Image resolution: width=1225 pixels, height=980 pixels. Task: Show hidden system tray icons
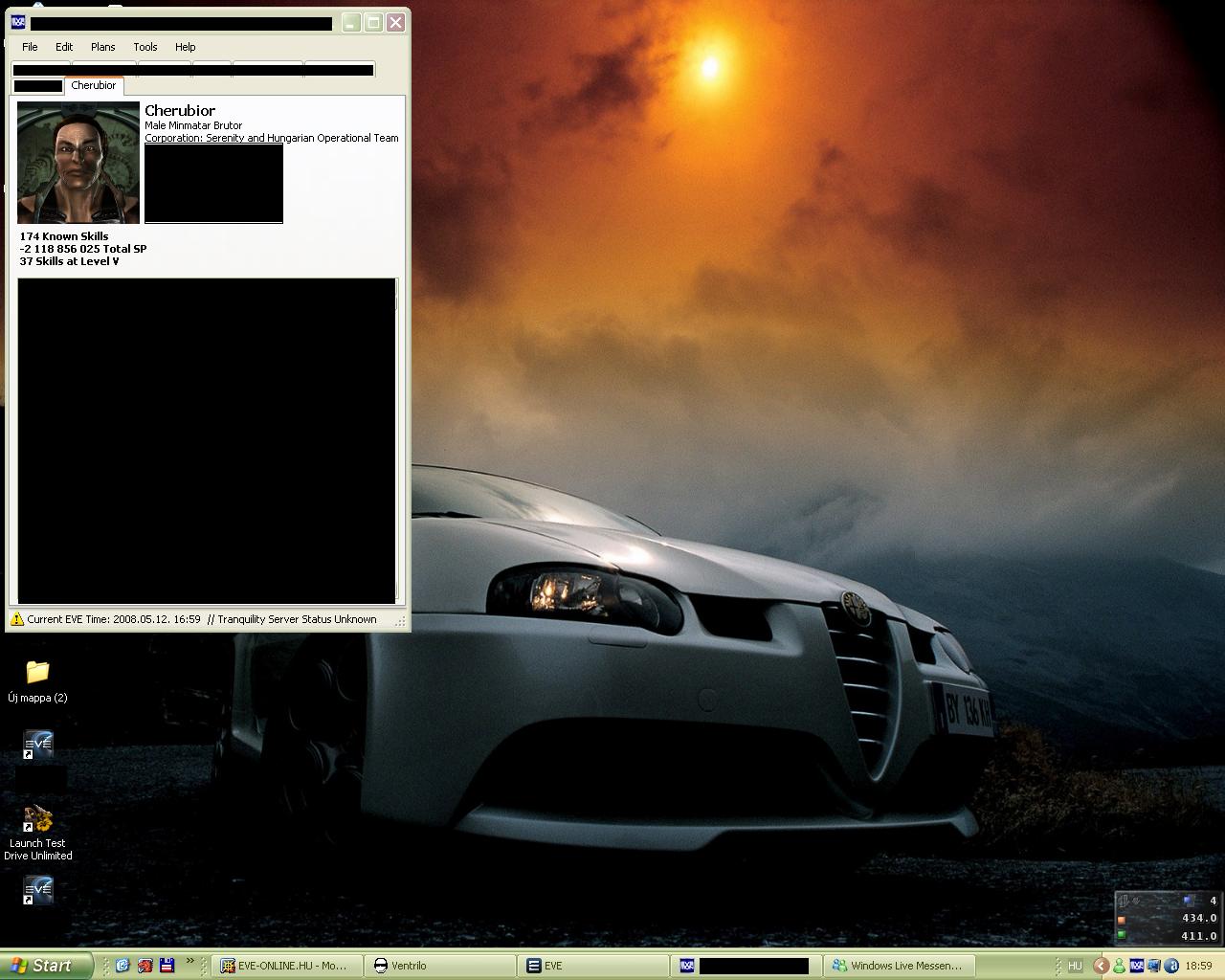tap(1101, 966)
